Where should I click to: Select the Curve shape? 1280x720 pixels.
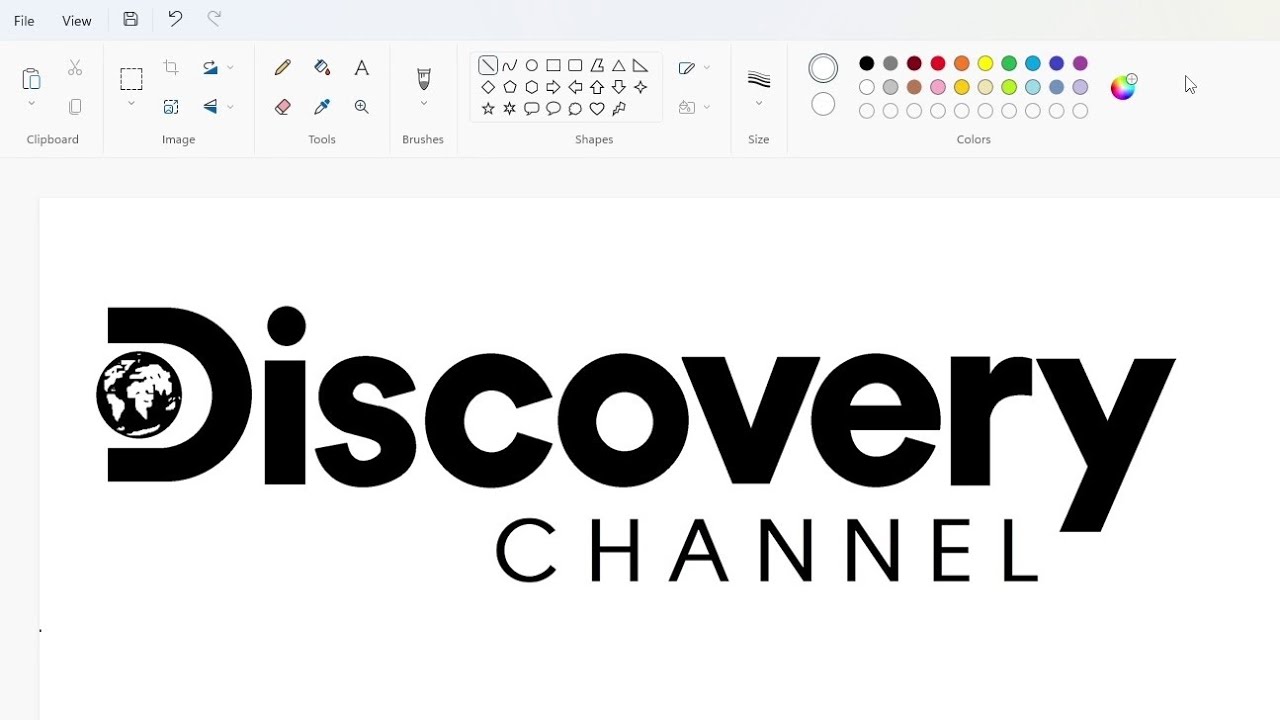[x=510, y=66]
